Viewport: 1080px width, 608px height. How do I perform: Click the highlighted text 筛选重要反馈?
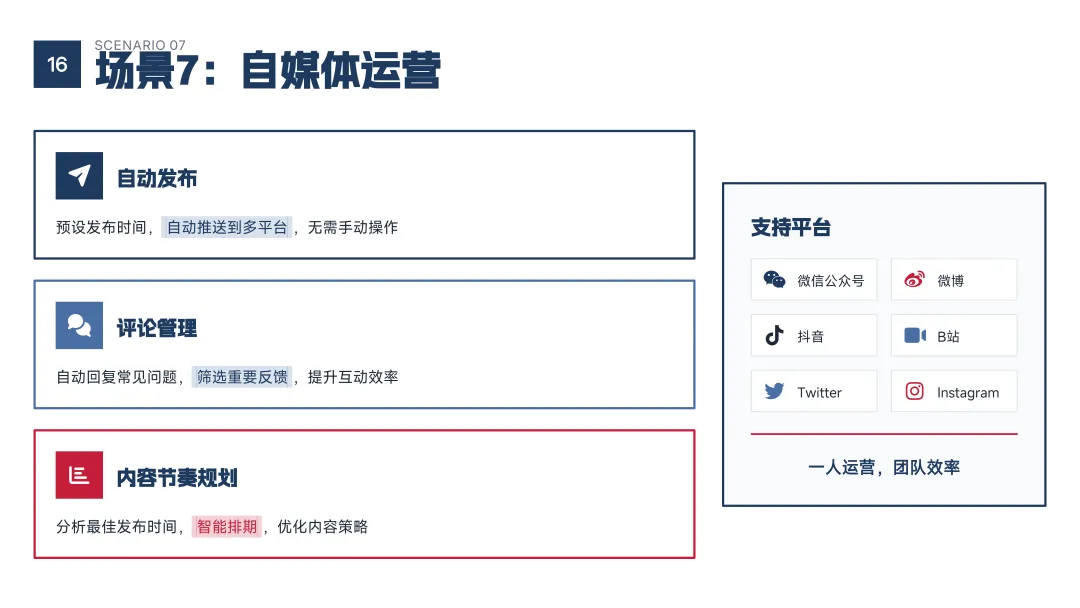242,377
